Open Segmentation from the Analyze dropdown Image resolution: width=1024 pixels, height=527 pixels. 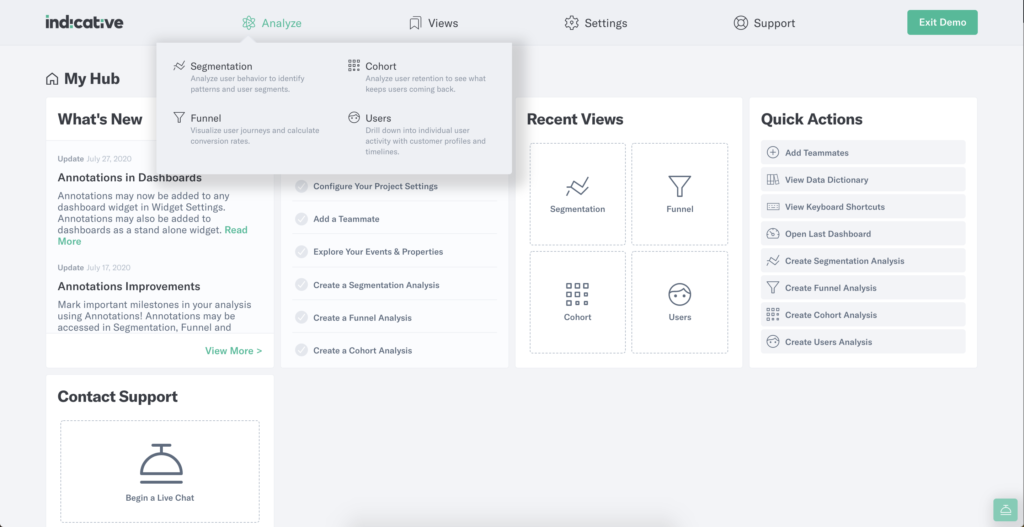coord(221,67)
